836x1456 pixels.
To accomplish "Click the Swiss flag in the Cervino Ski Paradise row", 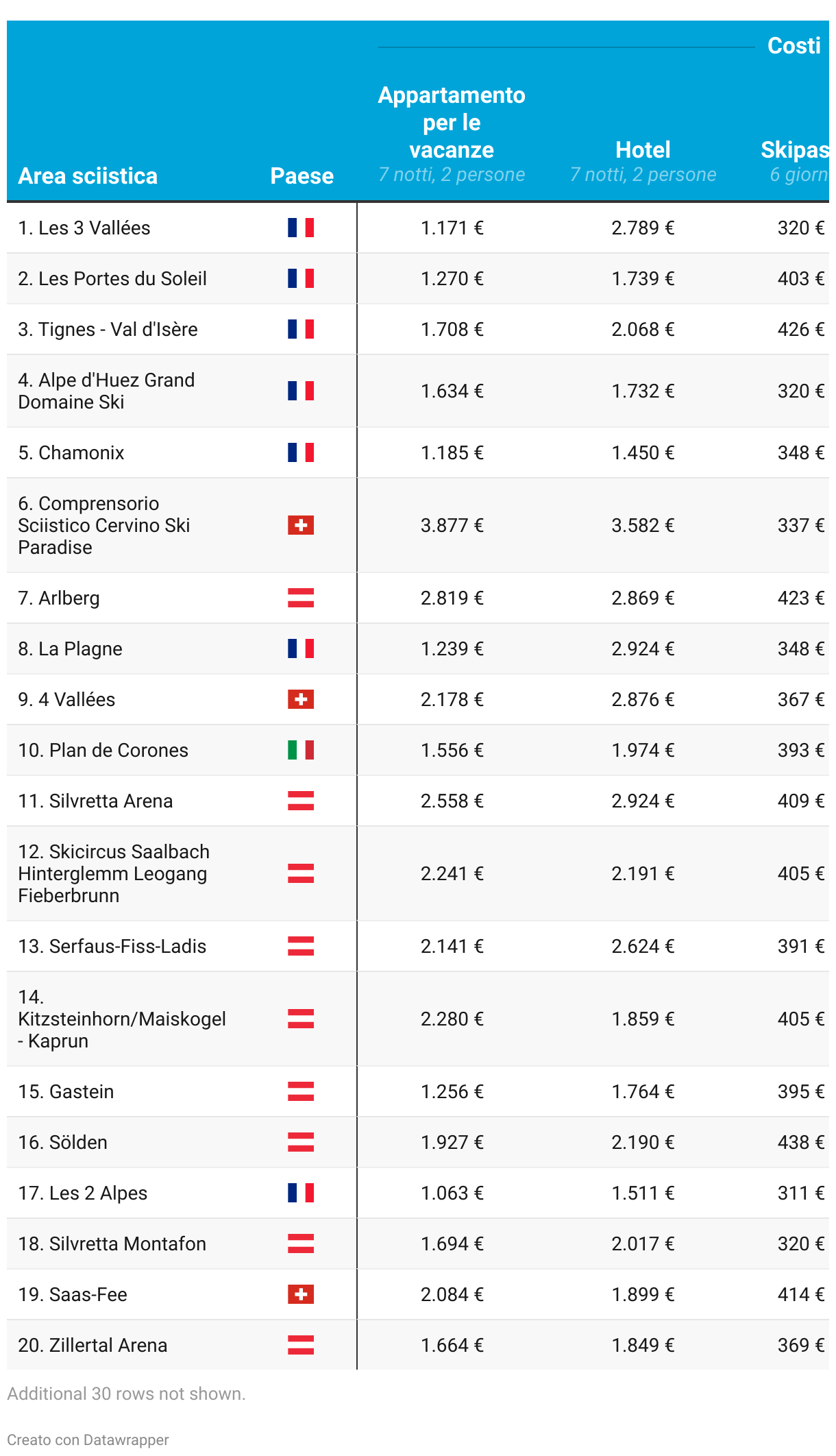I will (301, 525).
